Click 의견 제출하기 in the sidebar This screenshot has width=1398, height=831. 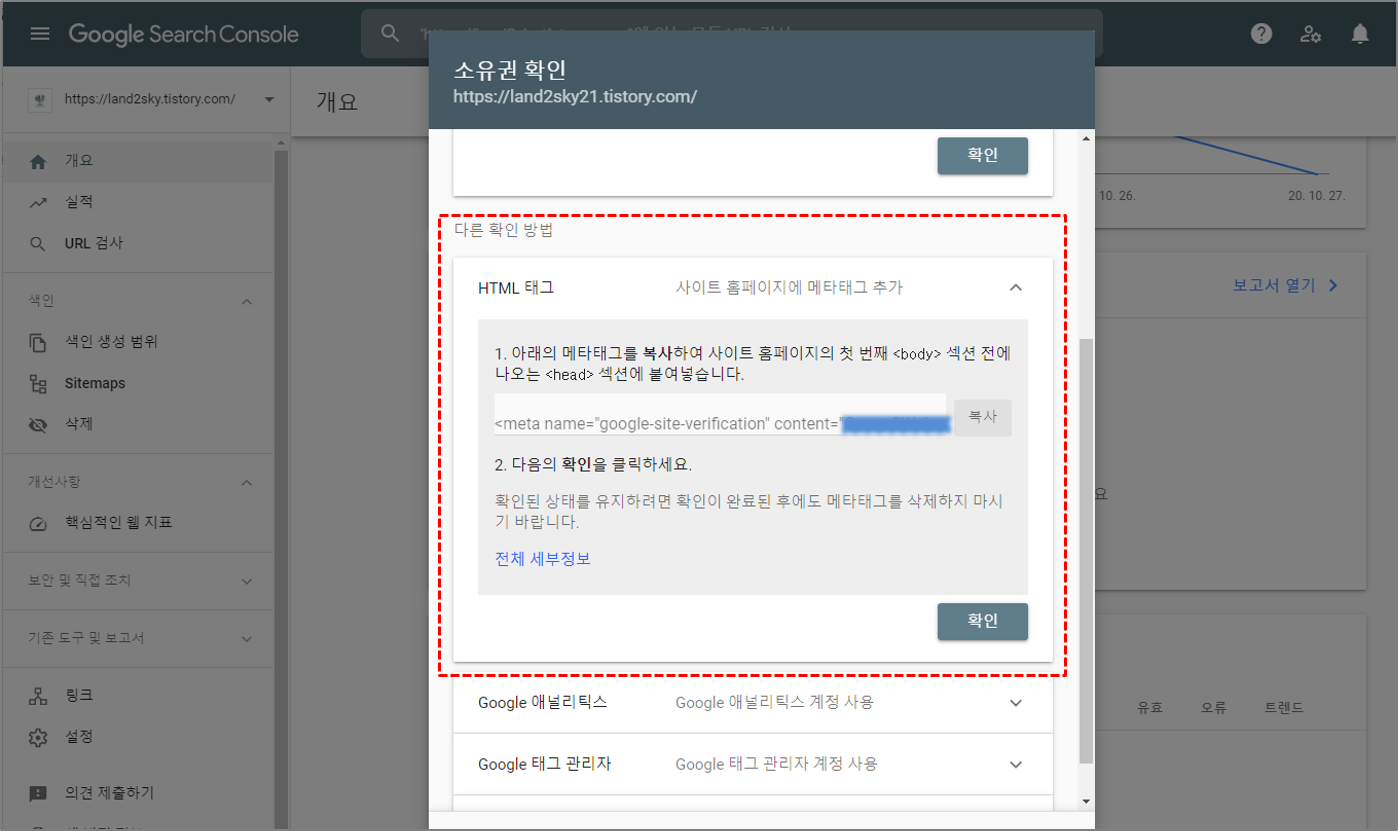[x=138, y=793]
